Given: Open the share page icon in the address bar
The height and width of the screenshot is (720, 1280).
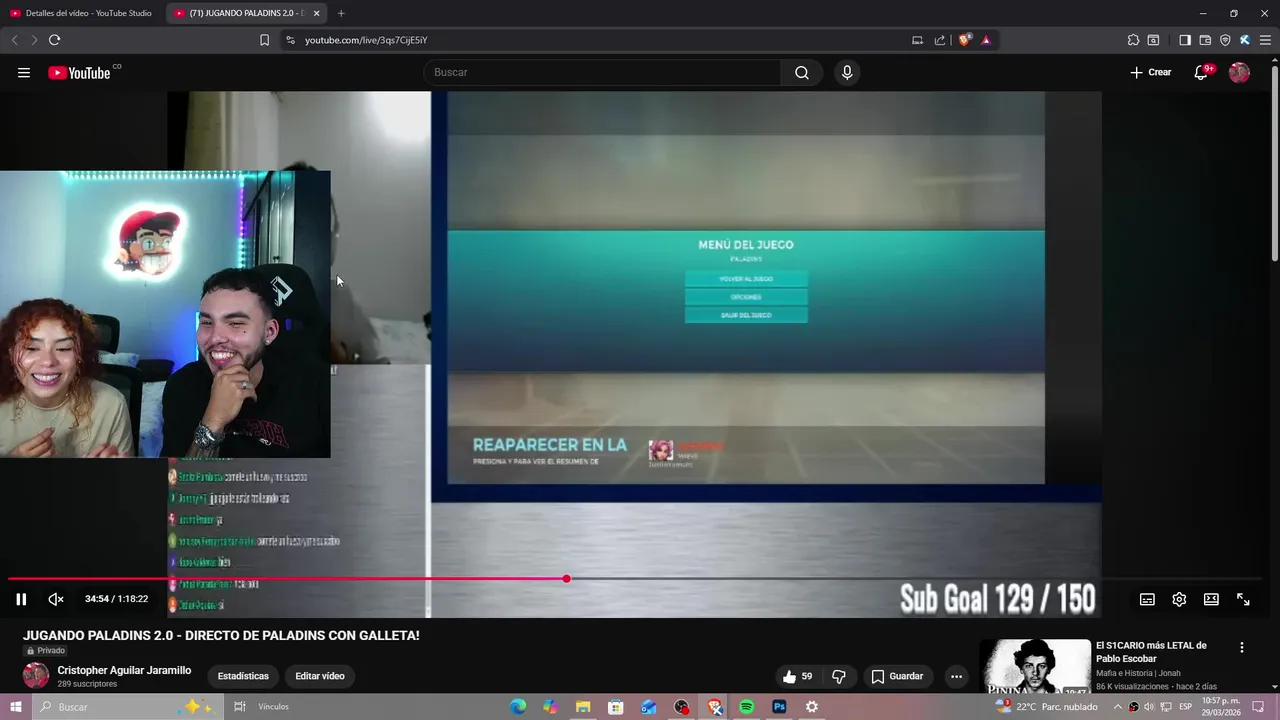Looking at the screenshot, I should click(x=940, y=40).
